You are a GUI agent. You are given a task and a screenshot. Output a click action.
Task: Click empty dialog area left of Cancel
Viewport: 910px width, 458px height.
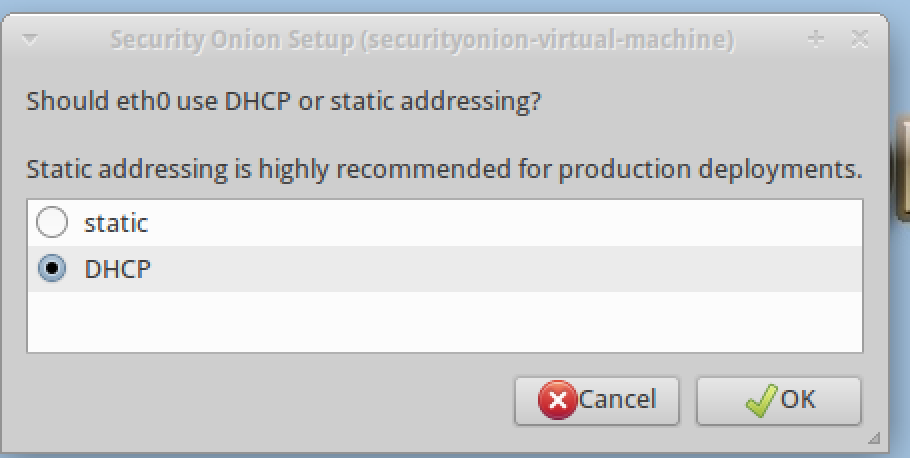pos(270,400)
